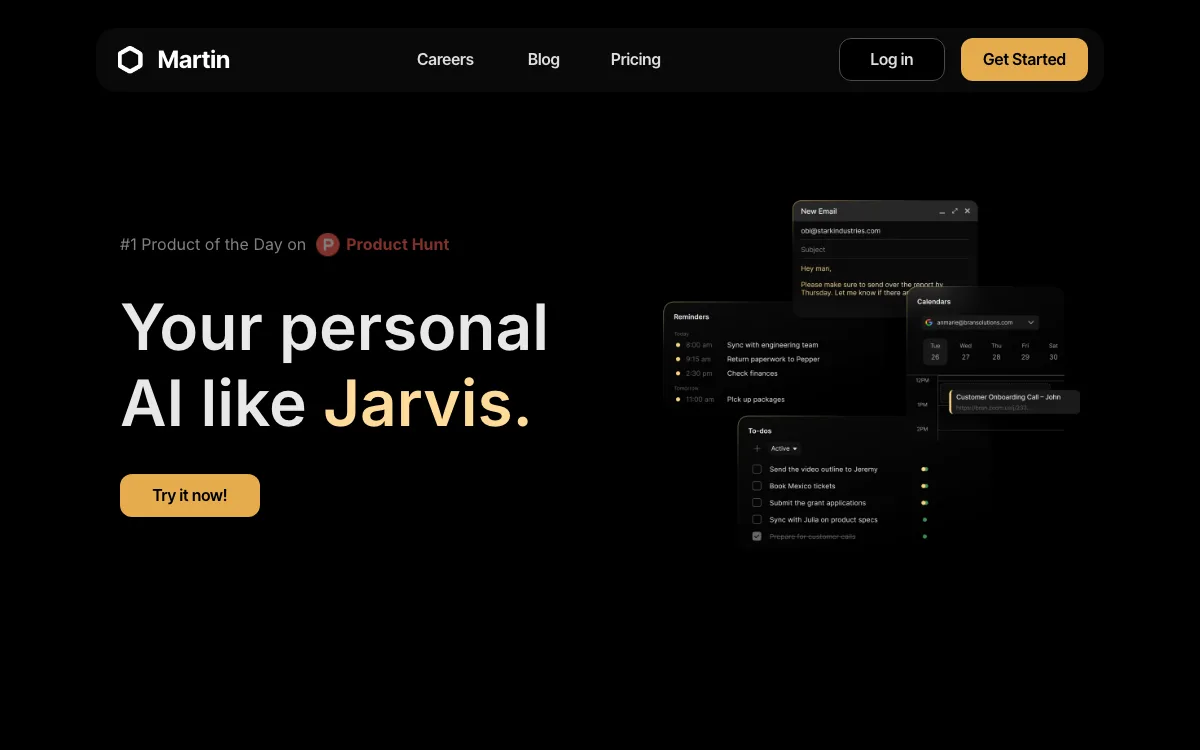1200x750 pixels.
Task: Click the yellow bullet beside the 8:00 am reminder
Action: click(x=678, y=345)
